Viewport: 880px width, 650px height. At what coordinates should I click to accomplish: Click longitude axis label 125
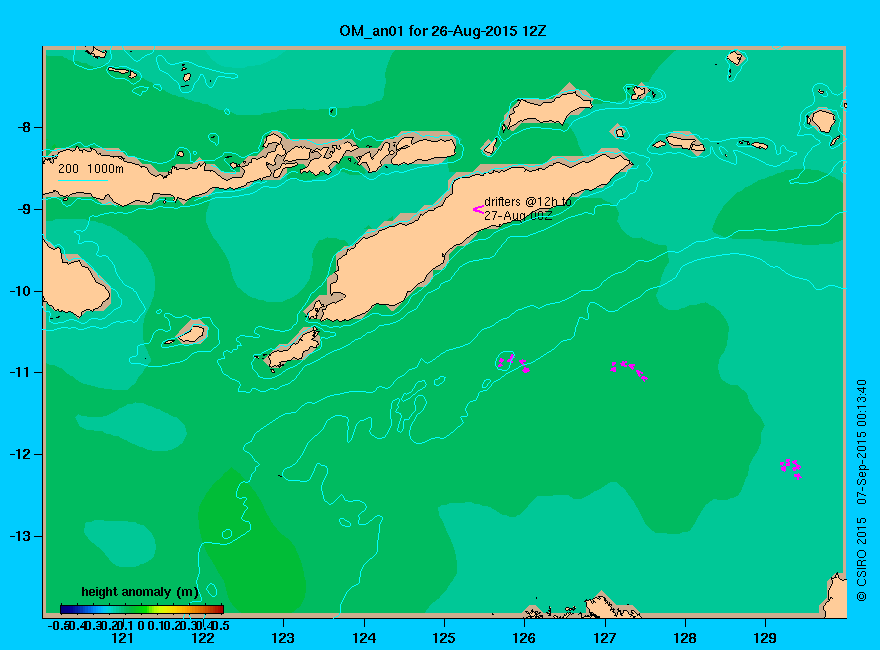(444, 638)
